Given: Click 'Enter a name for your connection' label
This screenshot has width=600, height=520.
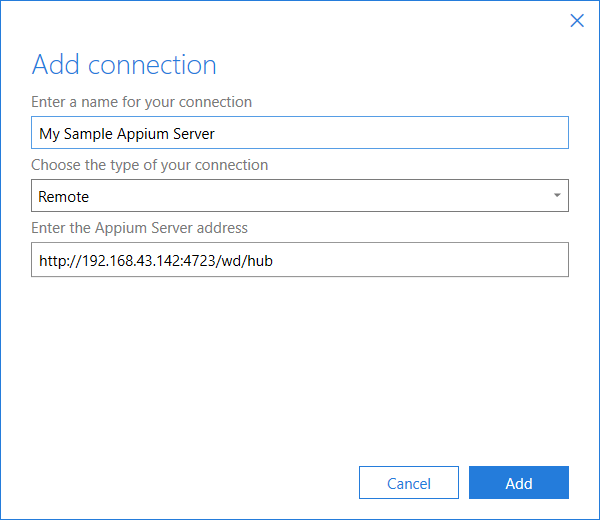Looking at the screenshot, I should coord(142,102).
